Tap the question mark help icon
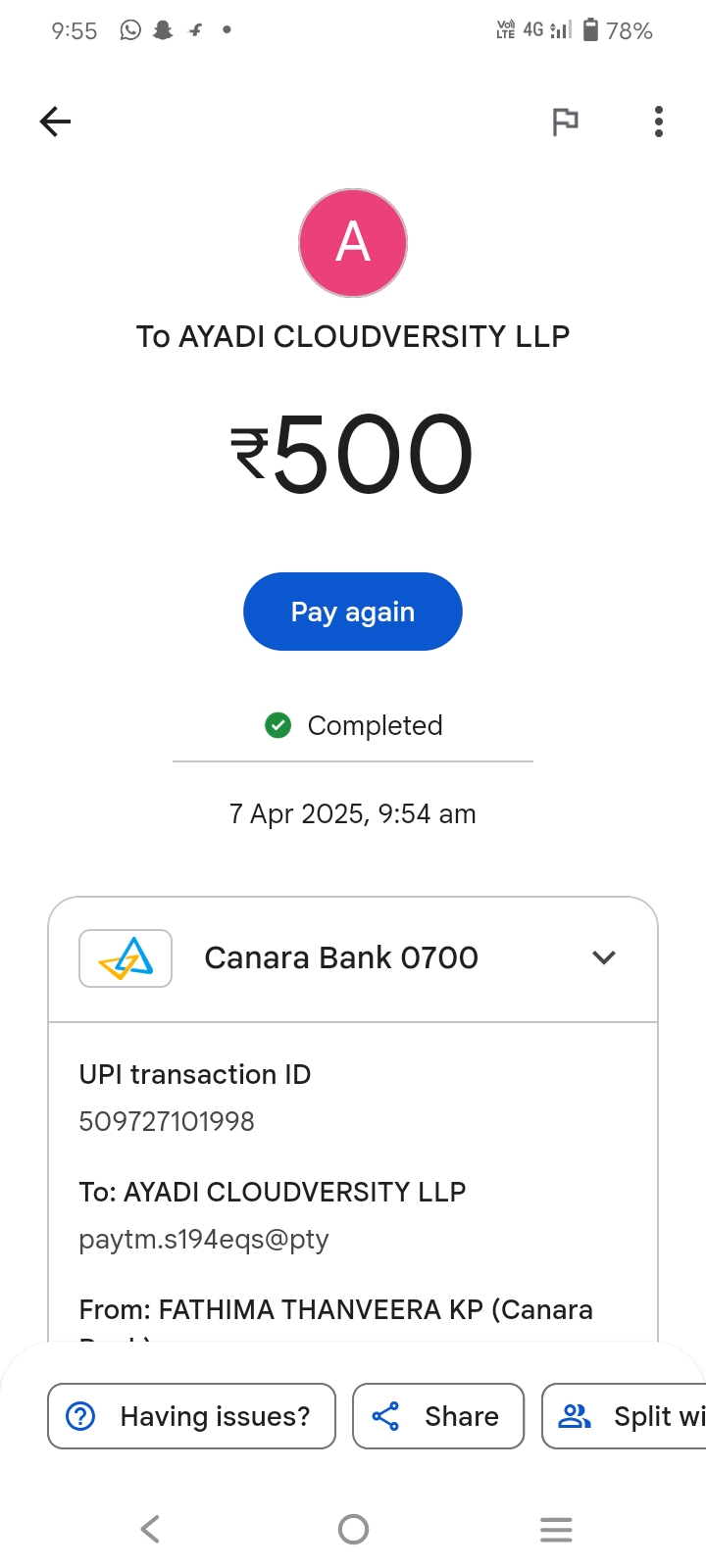The height and width of the screenshot is (1568, 706). 80,1416
